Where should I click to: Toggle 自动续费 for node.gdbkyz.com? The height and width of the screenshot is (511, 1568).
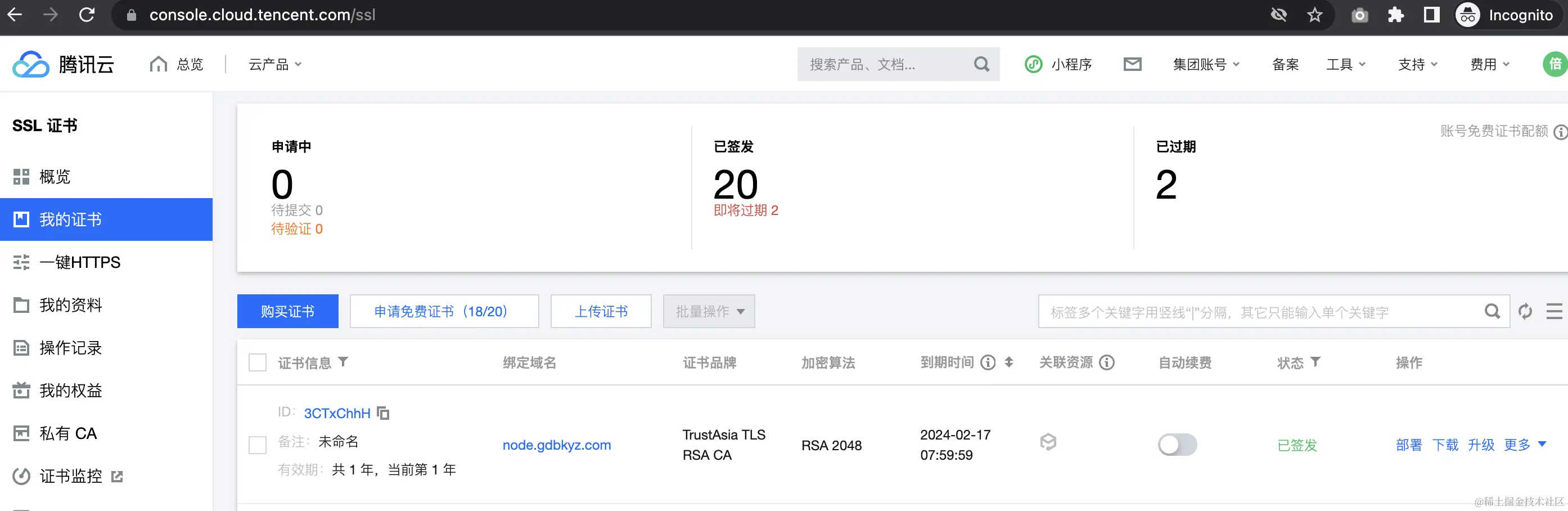pos(1177,445)
